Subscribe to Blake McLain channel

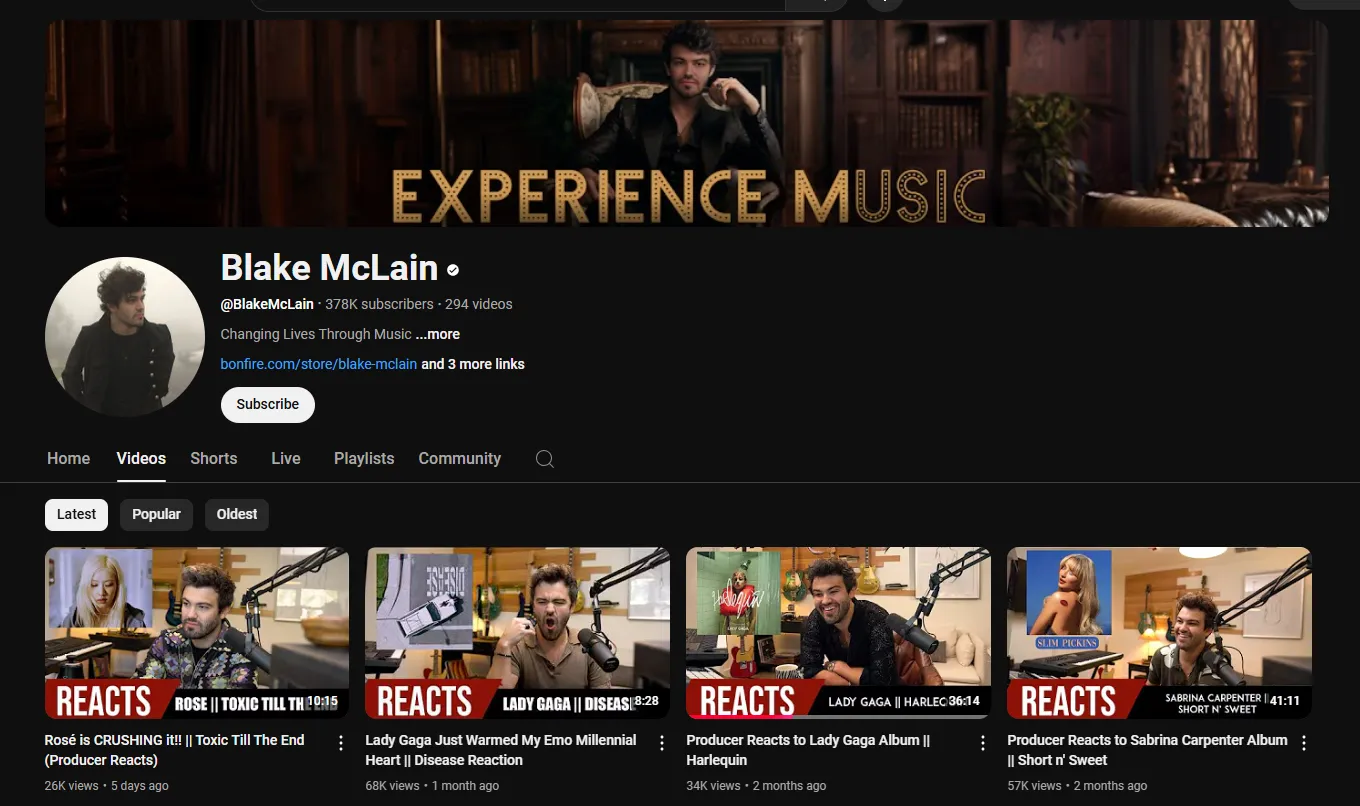tap(267, 404)
